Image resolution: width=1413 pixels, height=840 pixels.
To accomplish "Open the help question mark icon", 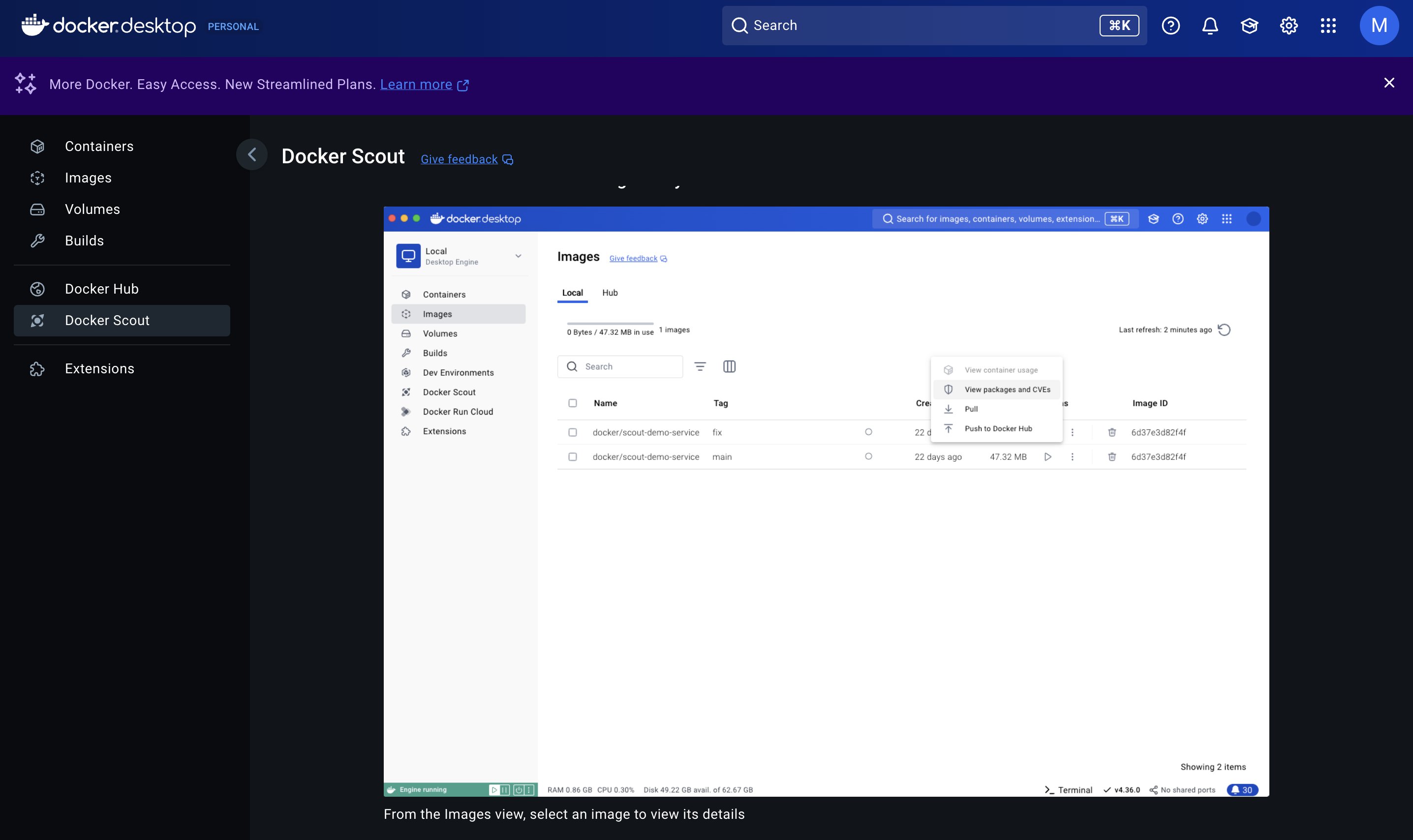I will pyautogui.click(x=1170, y=26).
